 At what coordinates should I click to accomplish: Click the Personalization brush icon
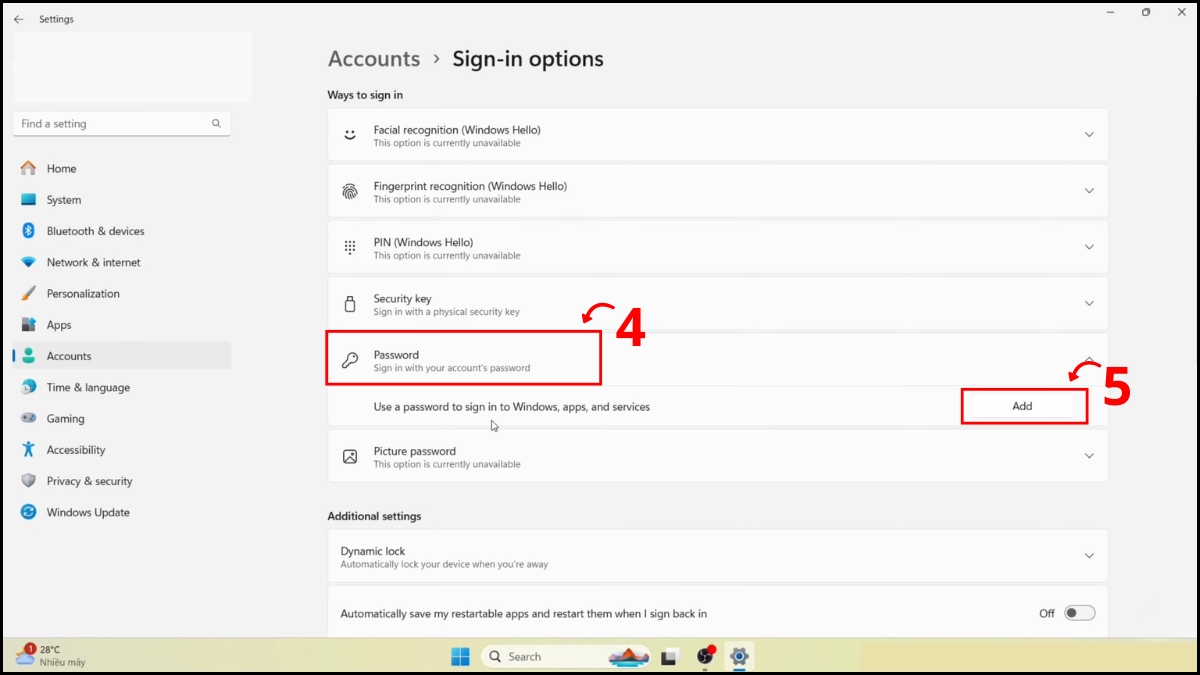coord(28,293)
